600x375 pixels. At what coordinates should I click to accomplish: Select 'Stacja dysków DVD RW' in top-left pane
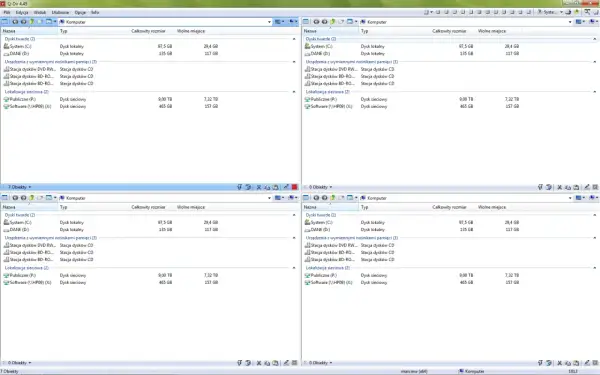(x=29, y=69)
